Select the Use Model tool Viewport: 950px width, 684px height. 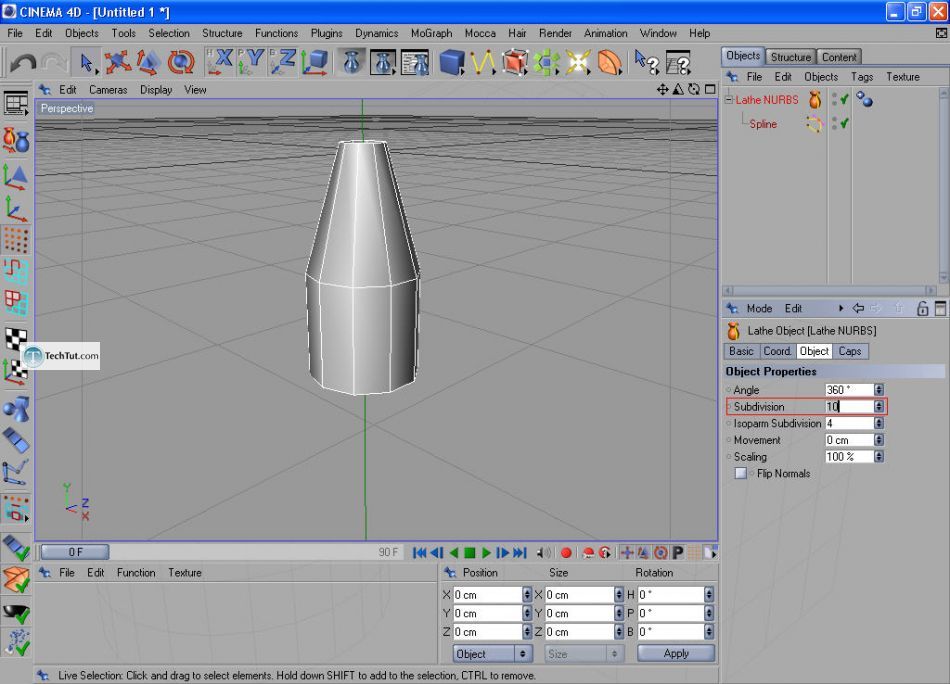[16, 176]
